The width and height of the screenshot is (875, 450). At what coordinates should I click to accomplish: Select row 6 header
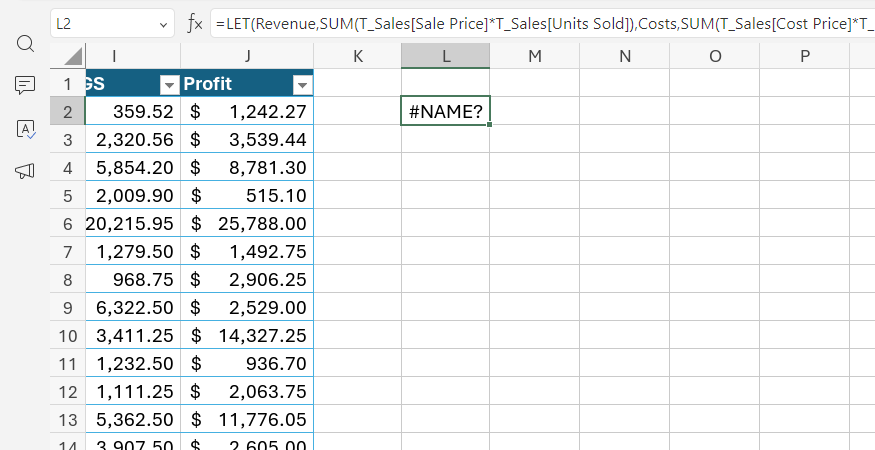(68, 223)
